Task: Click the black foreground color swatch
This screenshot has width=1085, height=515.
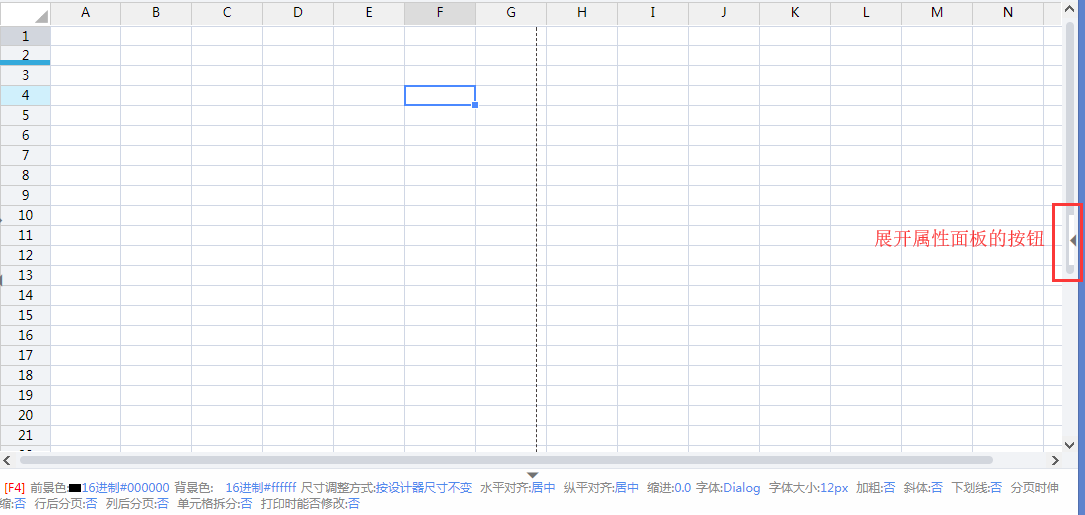Action: click(x=75, y=489)
